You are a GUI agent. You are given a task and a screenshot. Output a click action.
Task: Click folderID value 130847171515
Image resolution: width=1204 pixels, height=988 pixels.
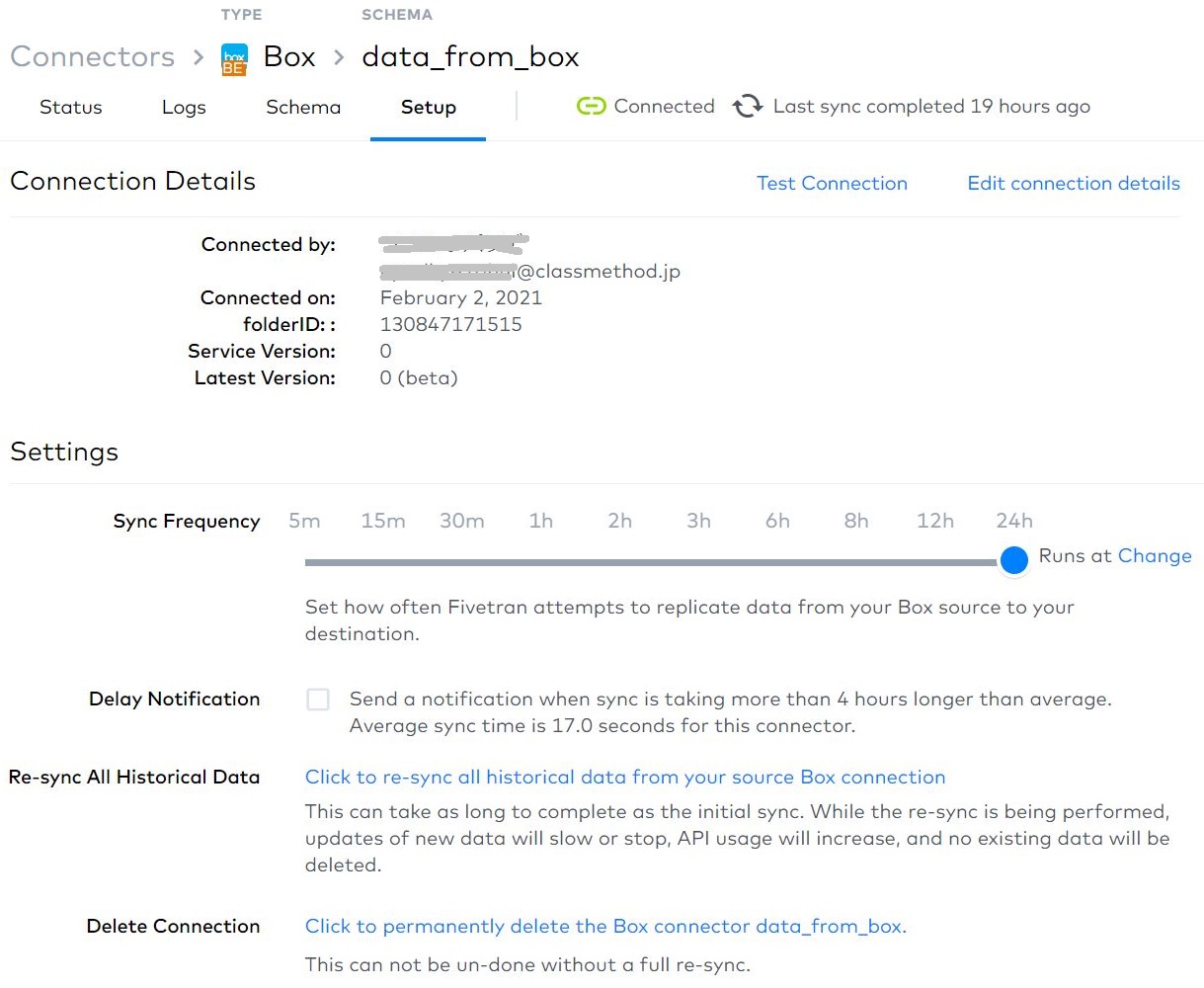click(x=451, y=324)
